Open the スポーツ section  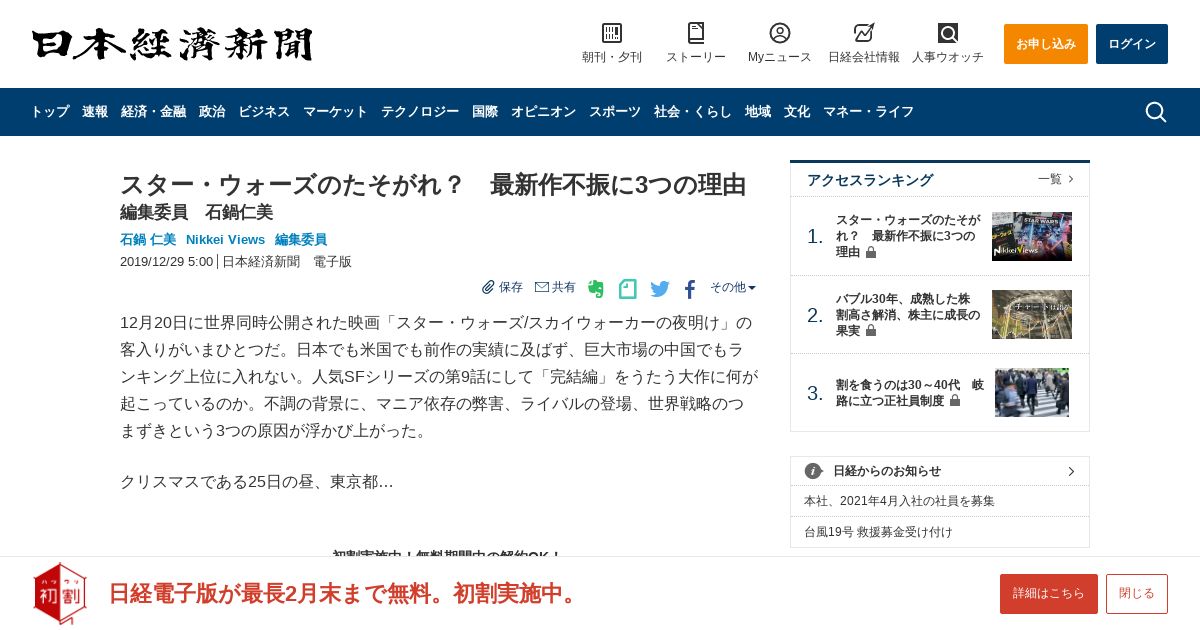(x=615, y=112)
